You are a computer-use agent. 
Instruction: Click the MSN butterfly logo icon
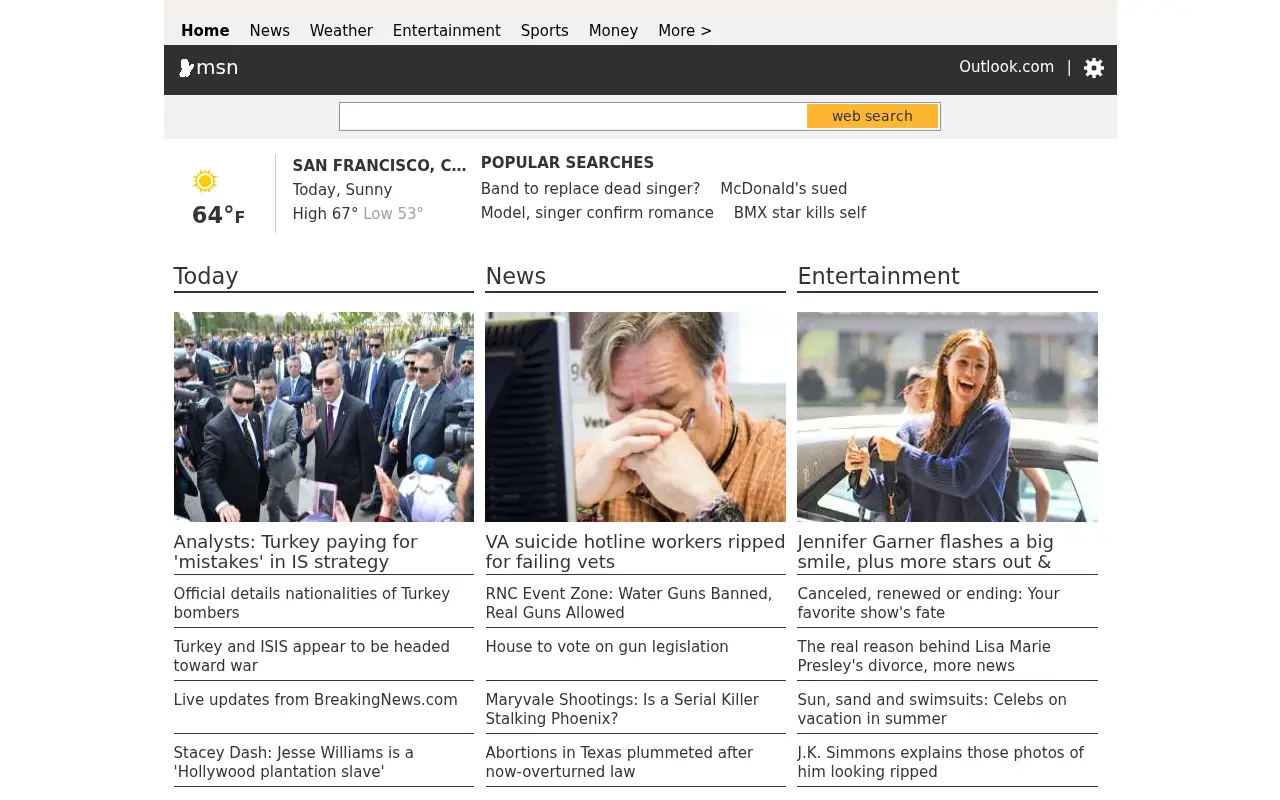pyautogui.click(x=186, y=68)
